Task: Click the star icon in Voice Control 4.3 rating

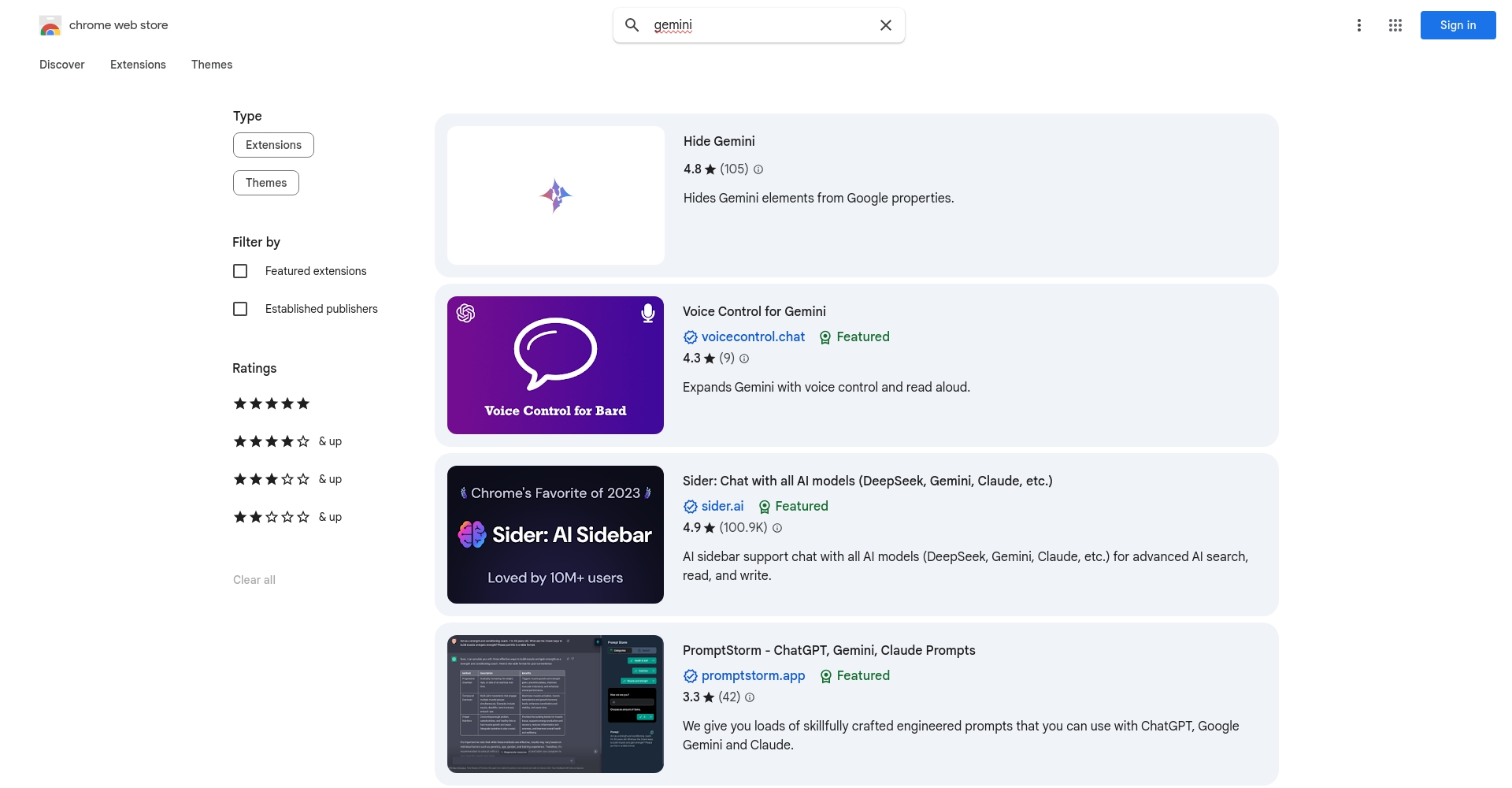Action: pos(710,359)
